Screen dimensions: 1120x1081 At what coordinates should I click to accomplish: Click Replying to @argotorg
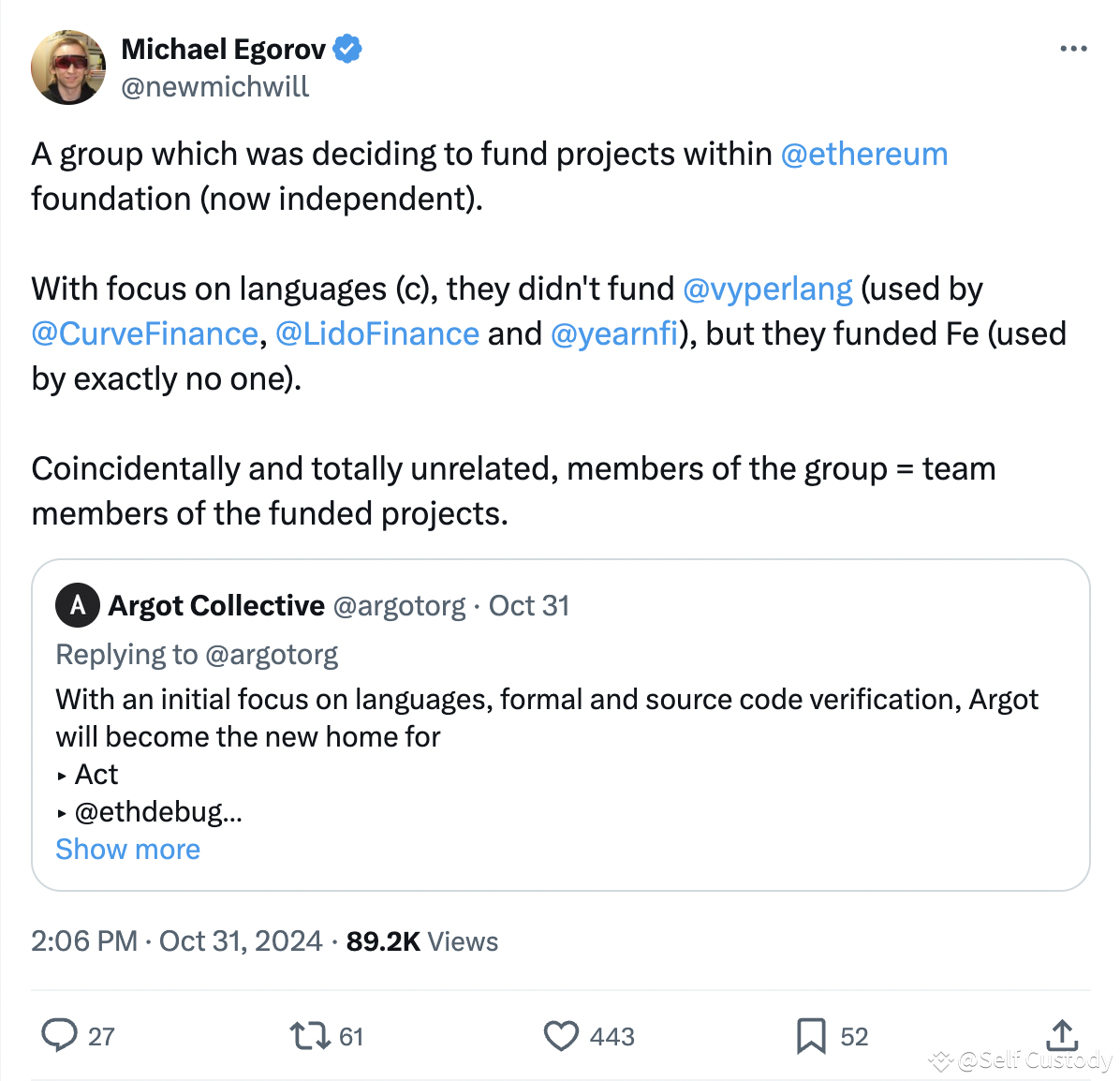coord(197,654)
